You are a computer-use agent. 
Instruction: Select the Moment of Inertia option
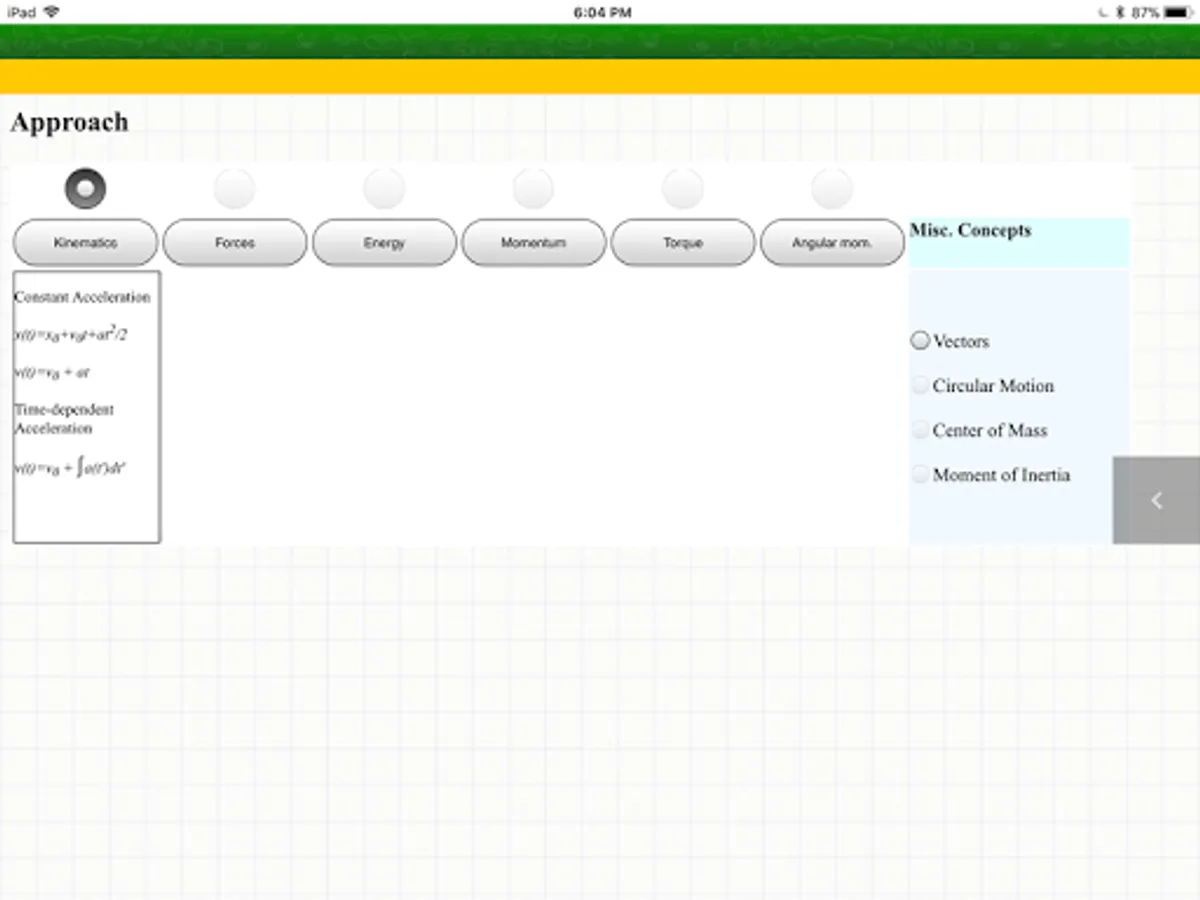click(x=920, y=475)
